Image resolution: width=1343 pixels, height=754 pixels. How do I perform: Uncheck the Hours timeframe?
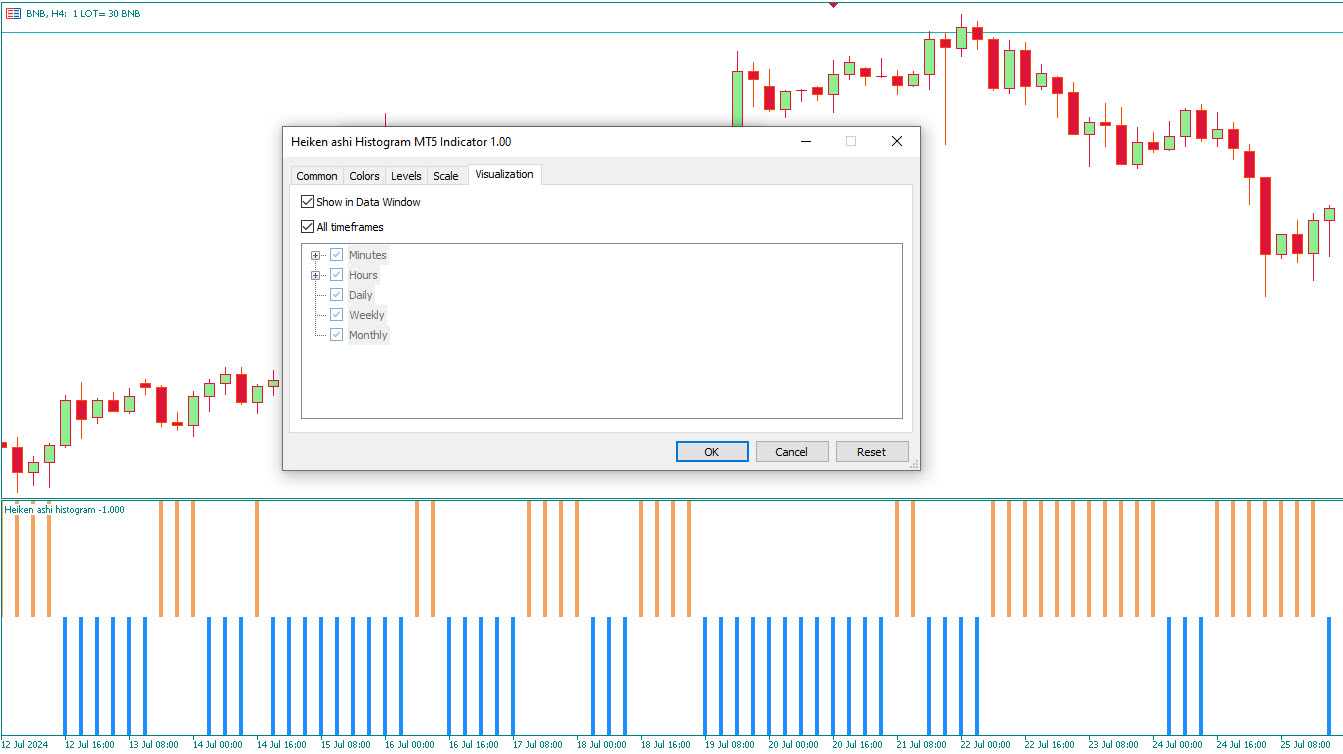pyautogui.click(x=336, y=274)
